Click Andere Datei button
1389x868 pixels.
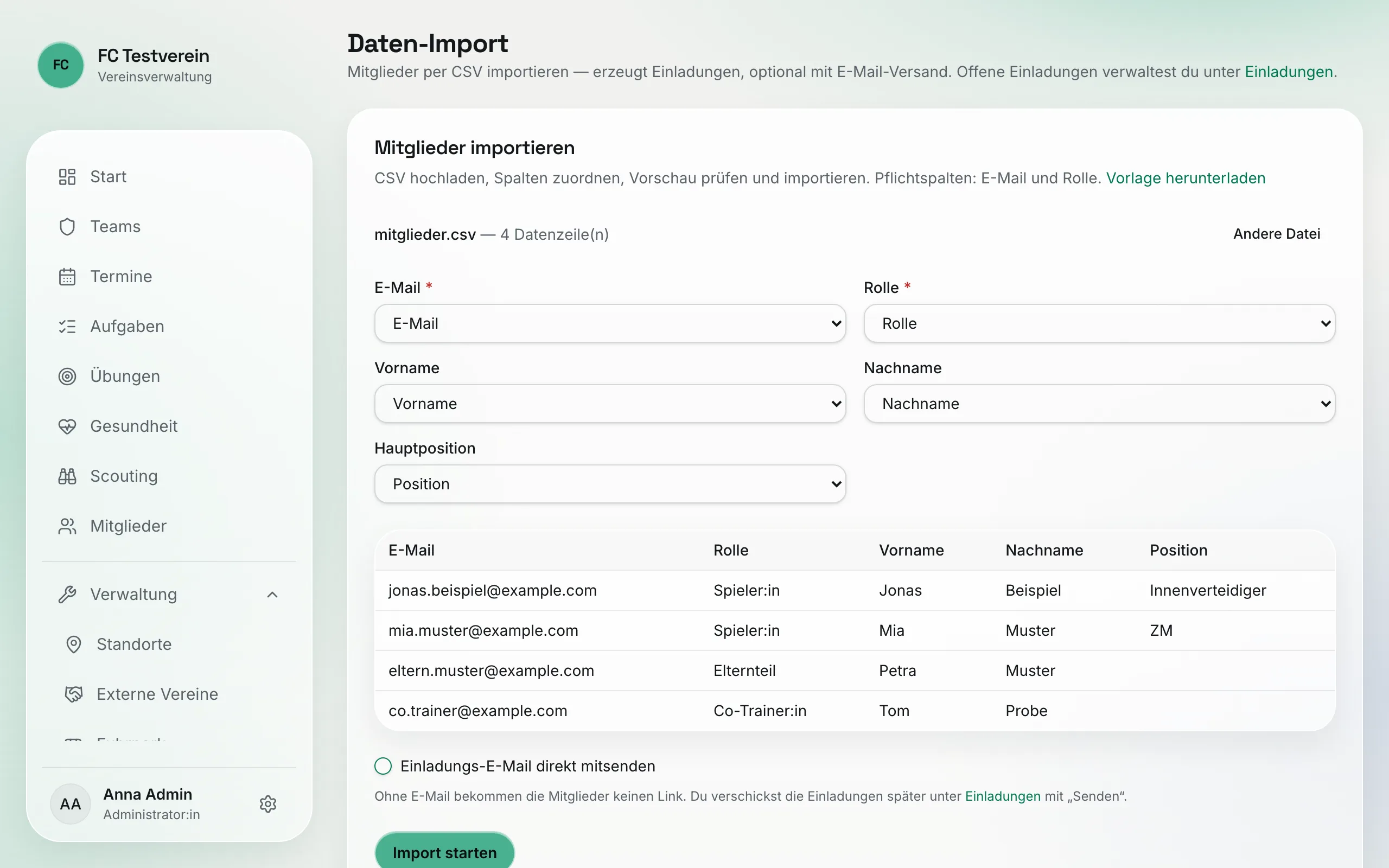pos(1277,234)
